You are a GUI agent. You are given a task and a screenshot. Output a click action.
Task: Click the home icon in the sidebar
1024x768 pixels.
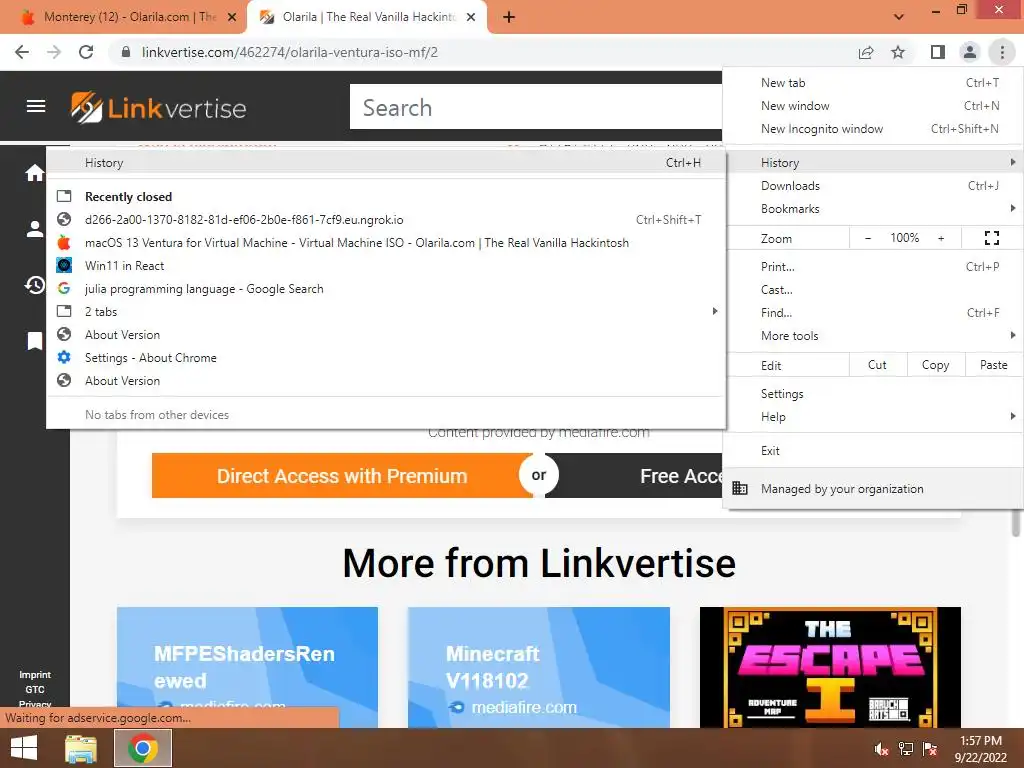click(35, 173)
